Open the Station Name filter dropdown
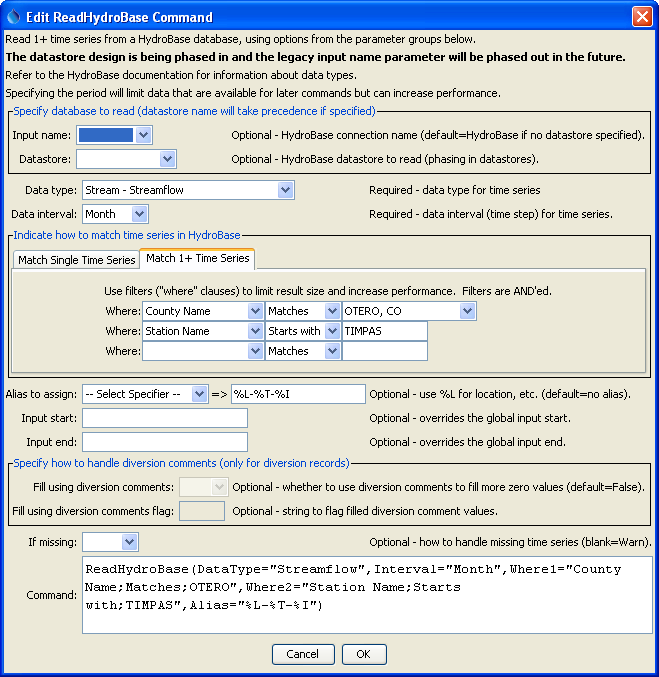This screenshot has height=677, width=659. pos(254,331)
